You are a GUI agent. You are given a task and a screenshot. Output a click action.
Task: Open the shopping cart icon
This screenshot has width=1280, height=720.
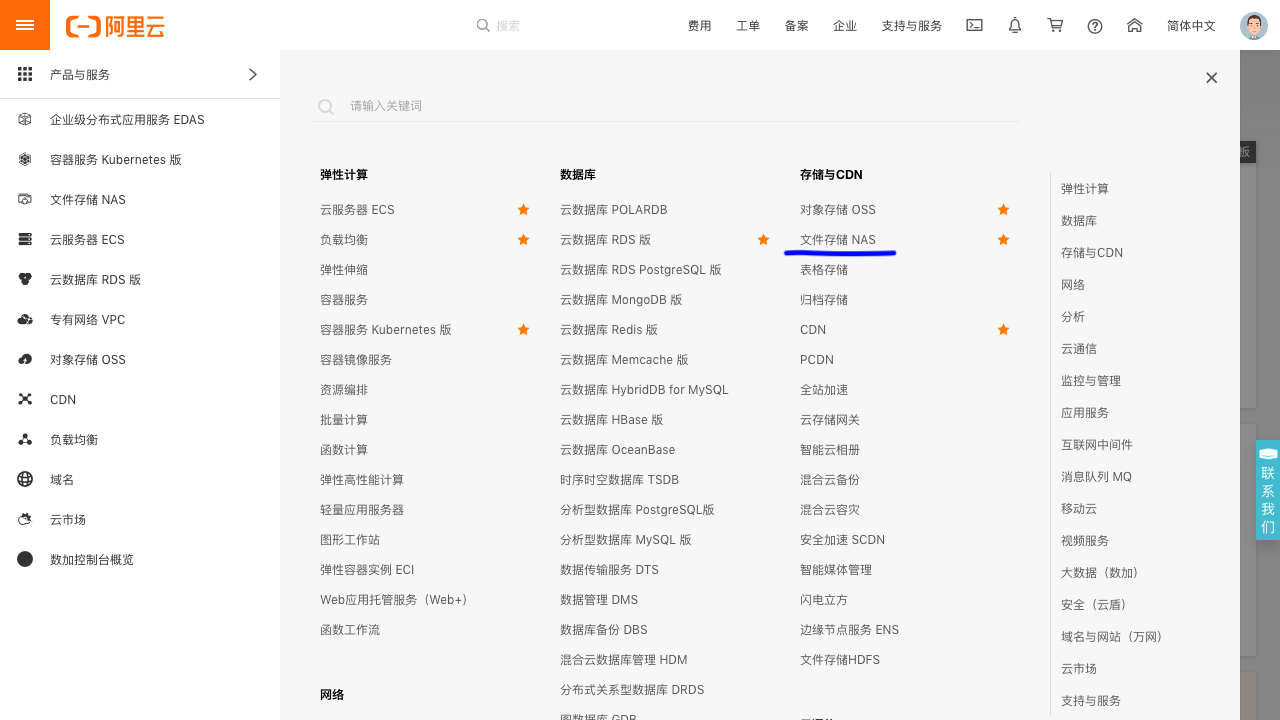[1054, 25]
